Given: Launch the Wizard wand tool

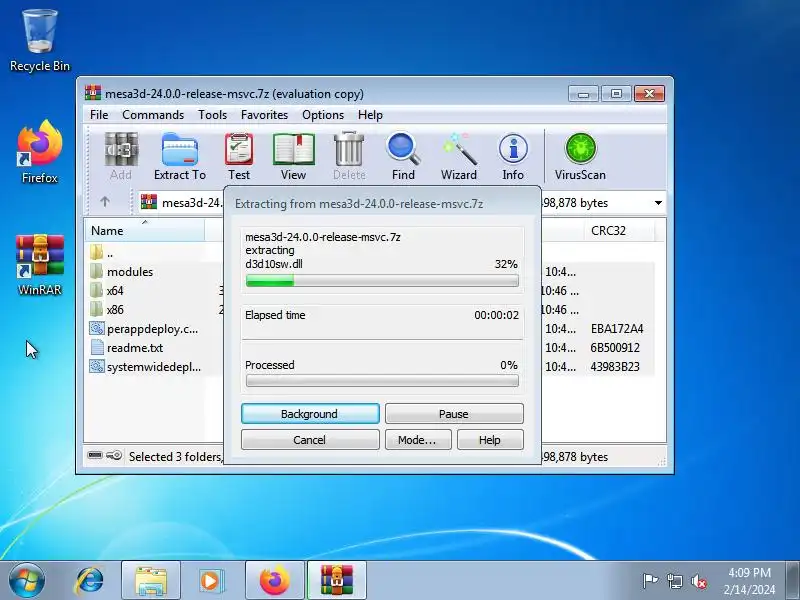Looking at the screenshot, I should click(x=459, y=156).
